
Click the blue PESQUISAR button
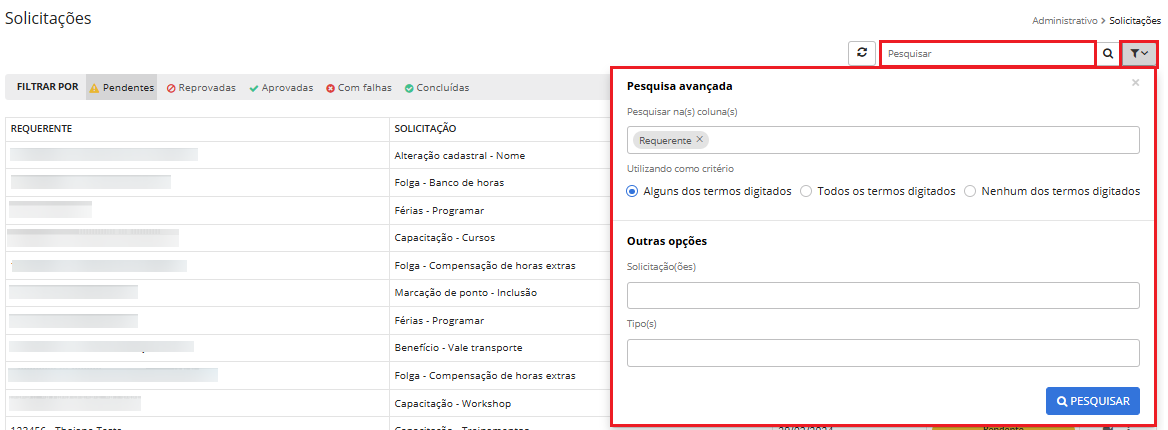[1093, 401]
